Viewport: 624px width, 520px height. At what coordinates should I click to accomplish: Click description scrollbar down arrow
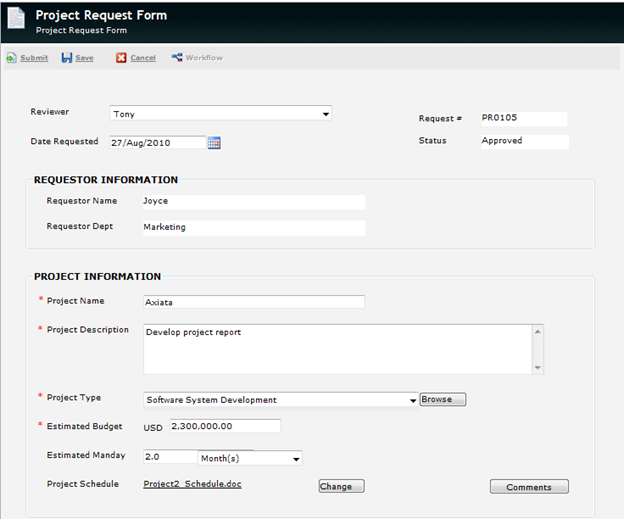pyautogui.click(x=538, y=368)
